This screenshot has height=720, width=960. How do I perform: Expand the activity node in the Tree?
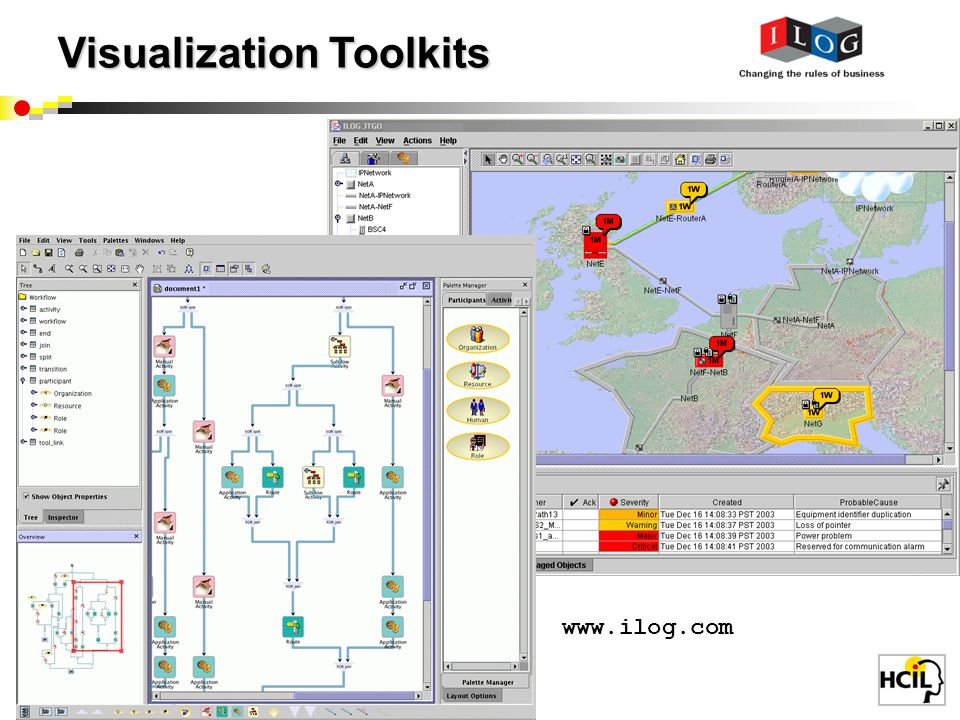(24, 309)
